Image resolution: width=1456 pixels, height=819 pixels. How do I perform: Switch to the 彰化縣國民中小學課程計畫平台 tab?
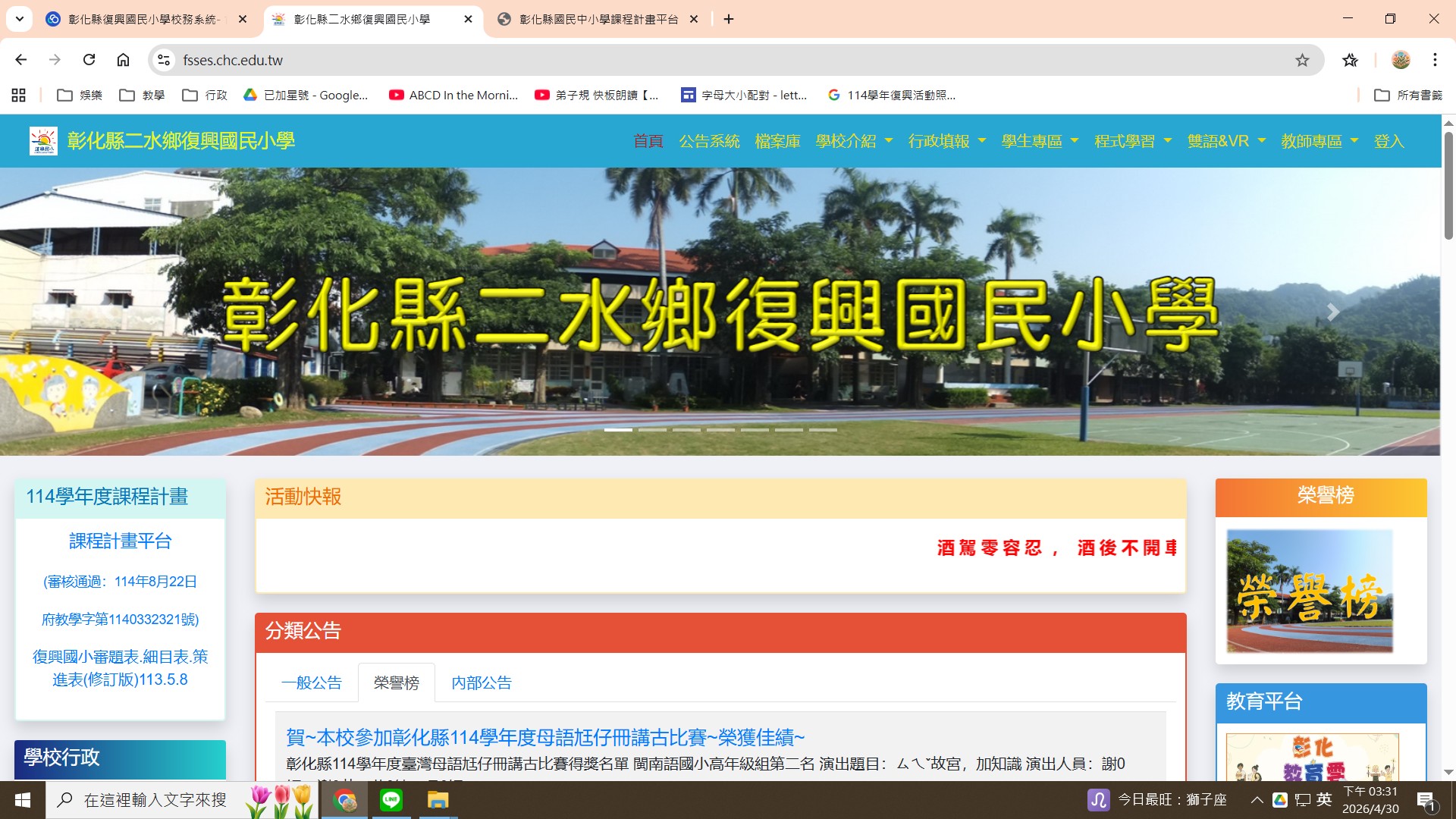(x=599, y=19)
